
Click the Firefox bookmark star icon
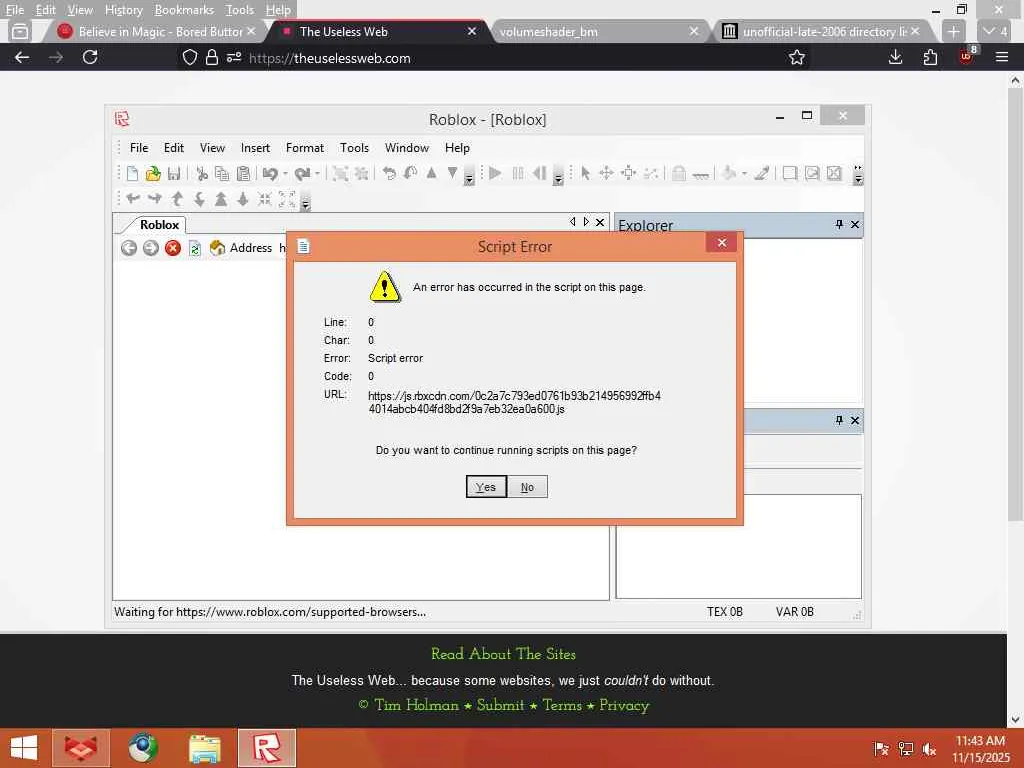797,57
